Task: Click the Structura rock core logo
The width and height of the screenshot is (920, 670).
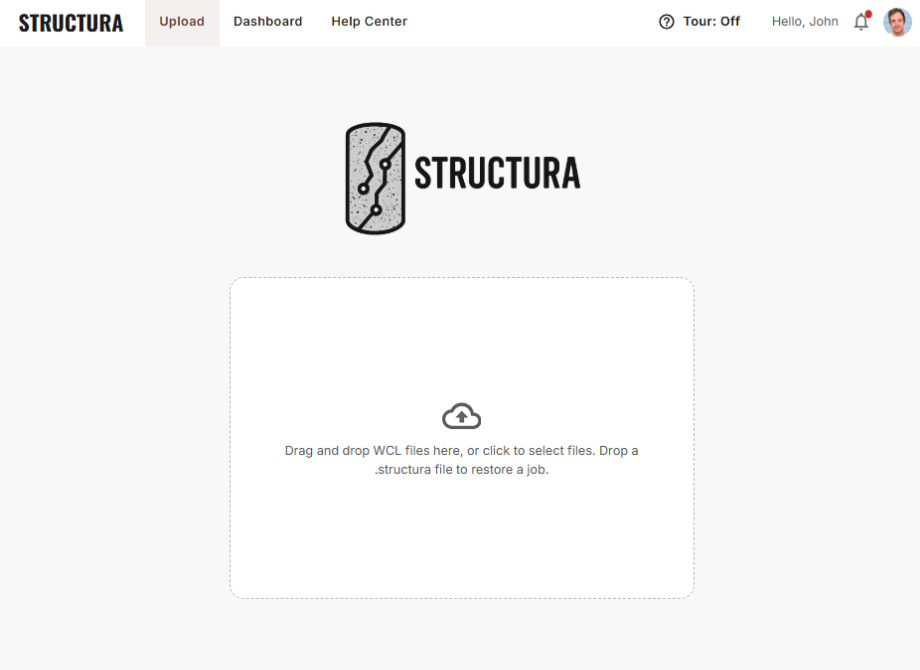Action: [376, 178]
